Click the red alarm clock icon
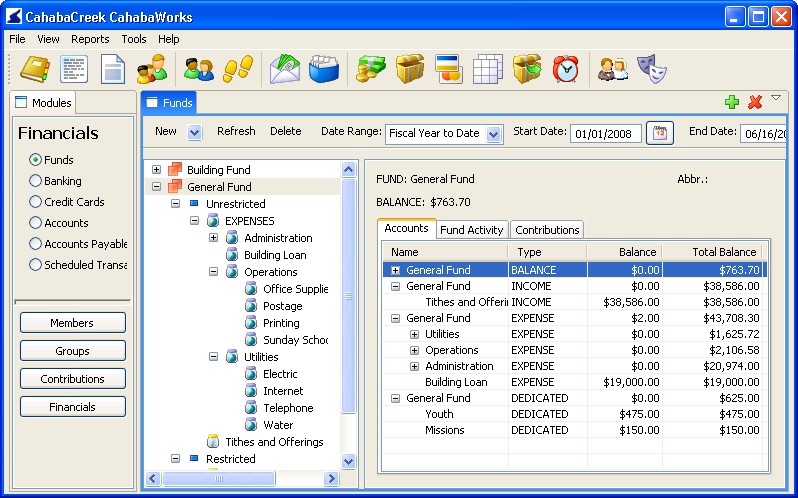Screen dimensions: 798x498 tap(566, 68)
